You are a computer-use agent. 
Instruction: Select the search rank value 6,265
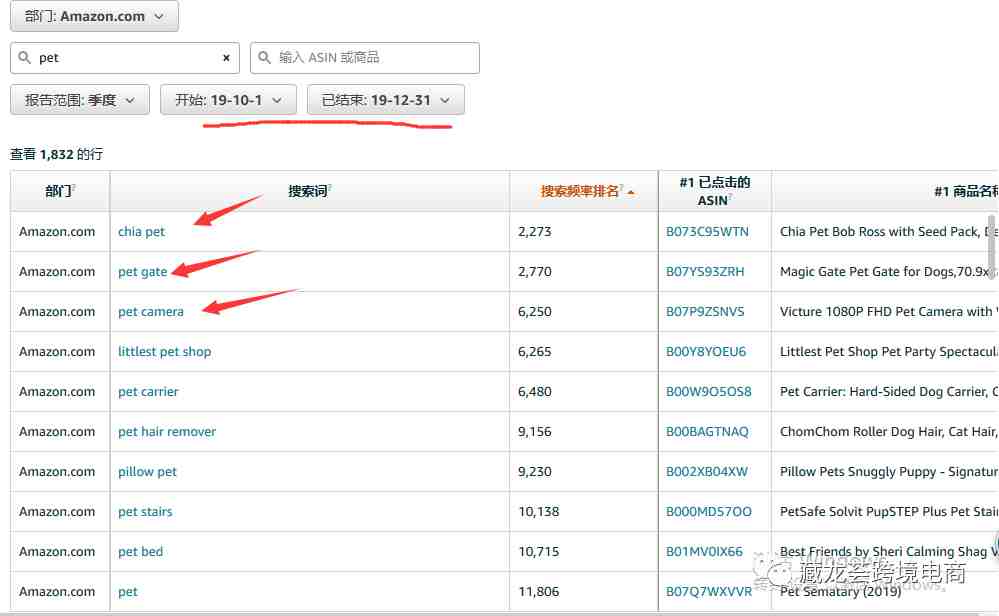click(535, 352)
